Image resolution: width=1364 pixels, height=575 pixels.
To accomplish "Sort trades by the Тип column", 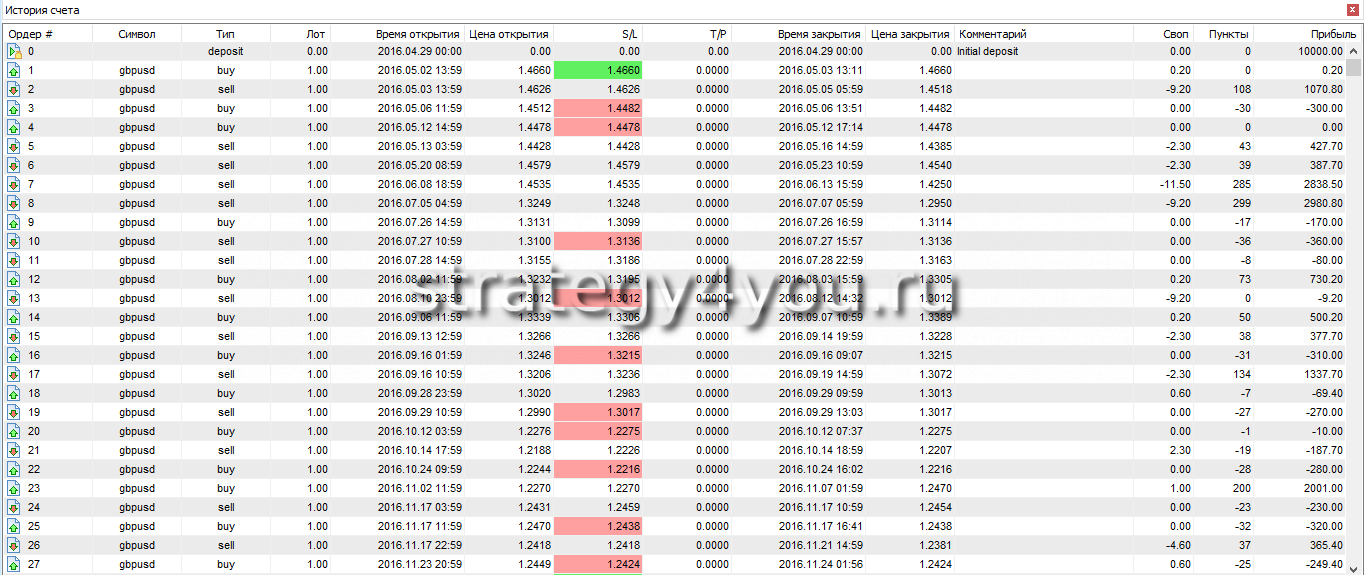I will tap(225, 34).
